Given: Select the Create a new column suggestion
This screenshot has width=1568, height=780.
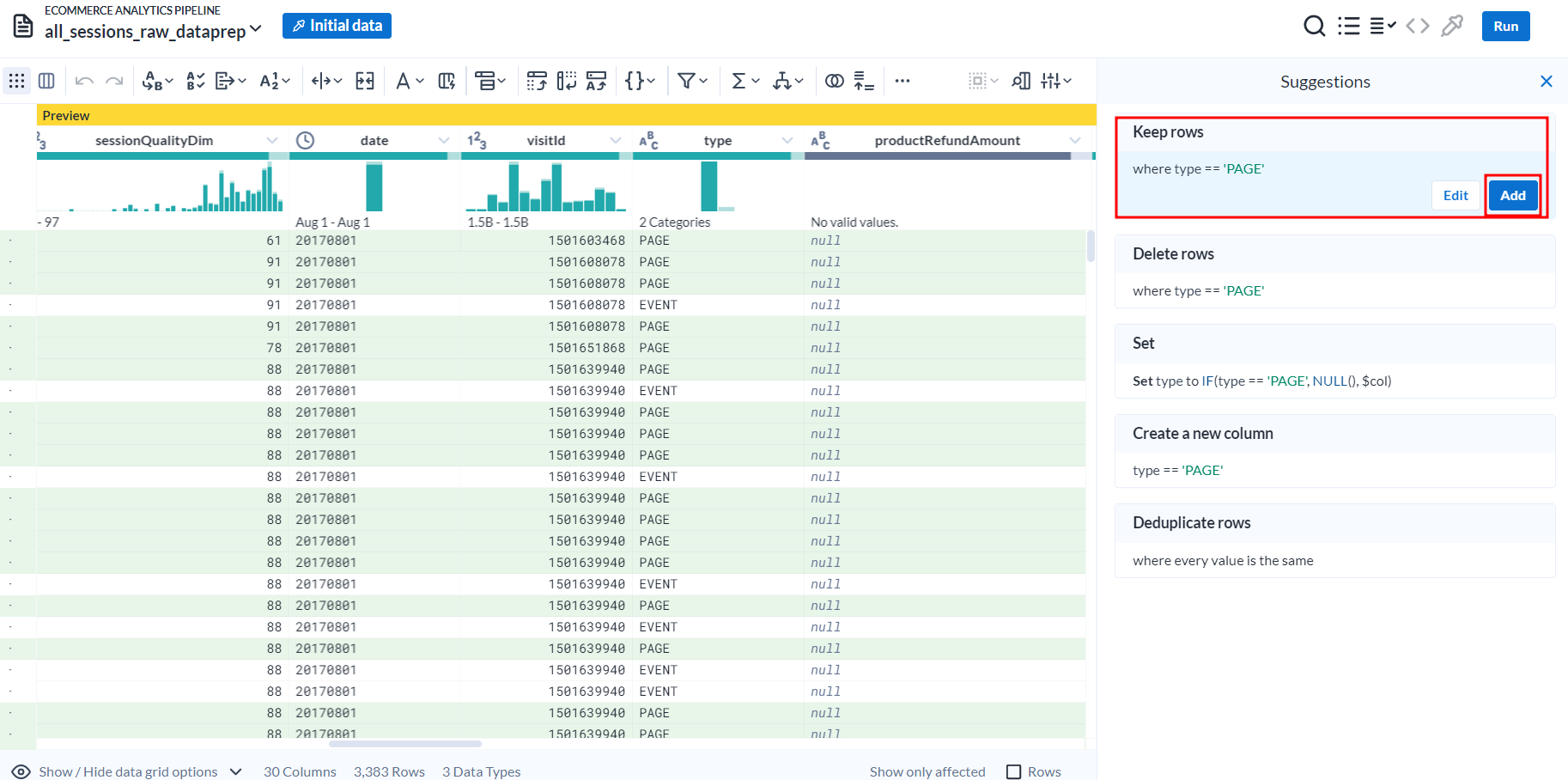Looking at the screenshot, I should 1334,451.
